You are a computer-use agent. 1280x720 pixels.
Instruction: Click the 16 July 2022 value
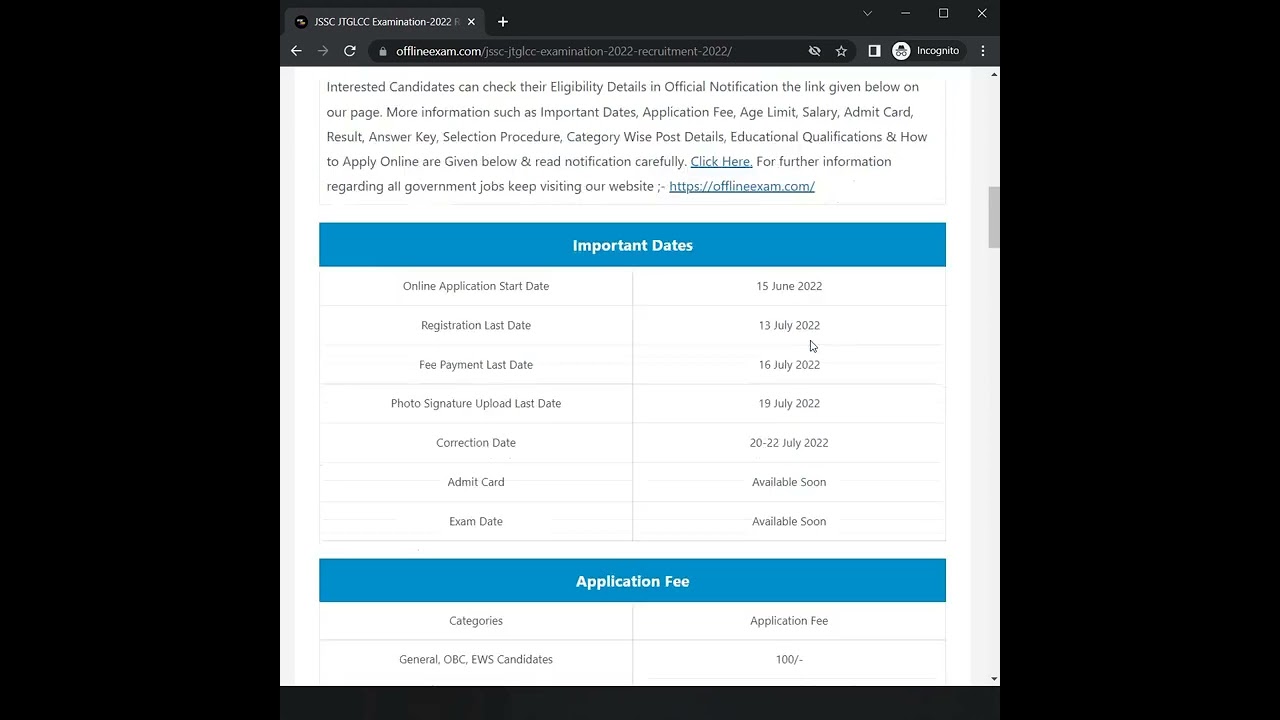point(789,365)
